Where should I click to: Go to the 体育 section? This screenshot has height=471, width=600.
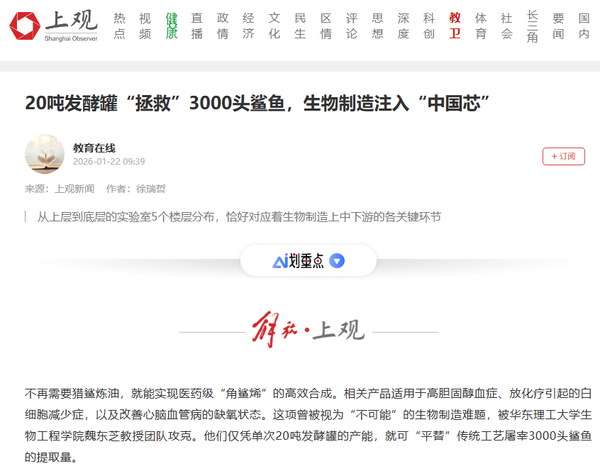tap(481, 26)
